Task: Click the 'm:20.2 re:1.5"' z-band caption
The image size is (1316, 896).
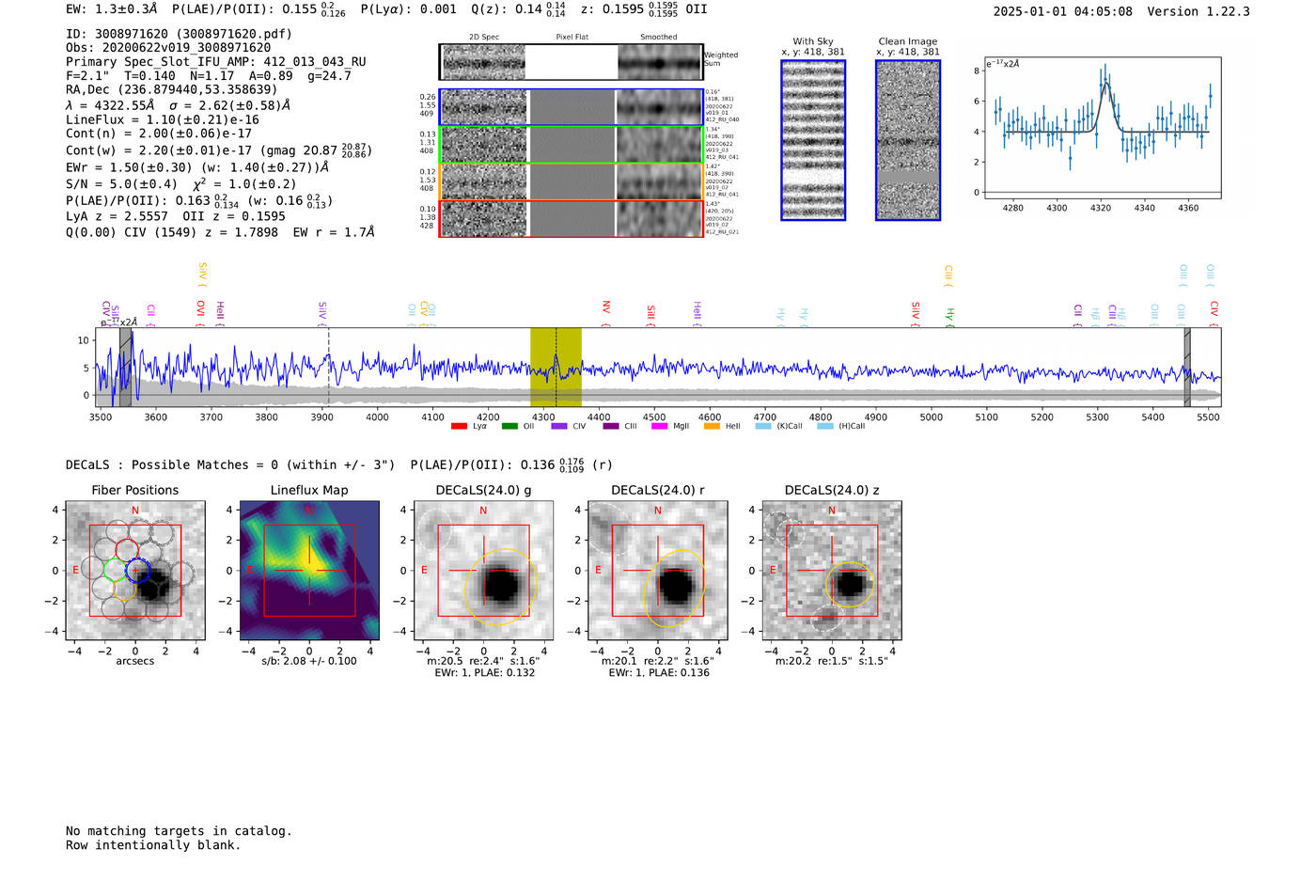Action: click(832, 661)
